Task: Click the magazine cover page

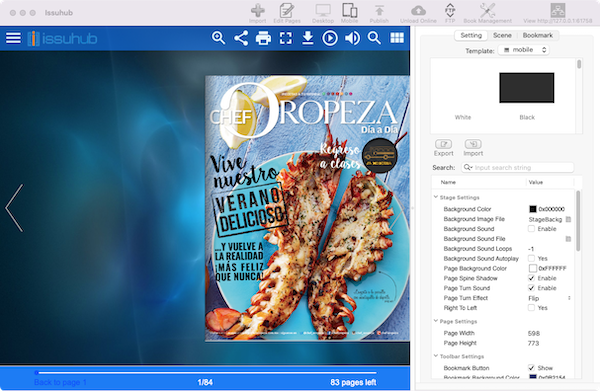Action: [x=307, y=208]
